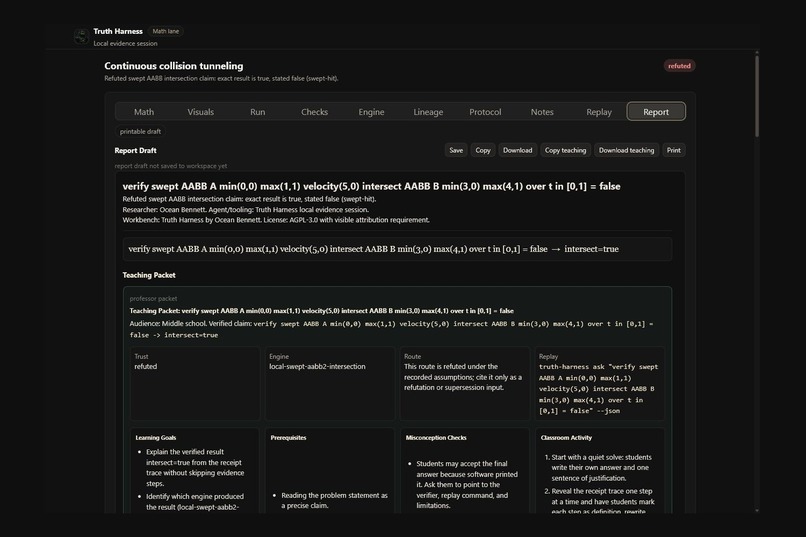Click the Teaching Packet section heading
806x537 pixels.
tap(149, 275)
